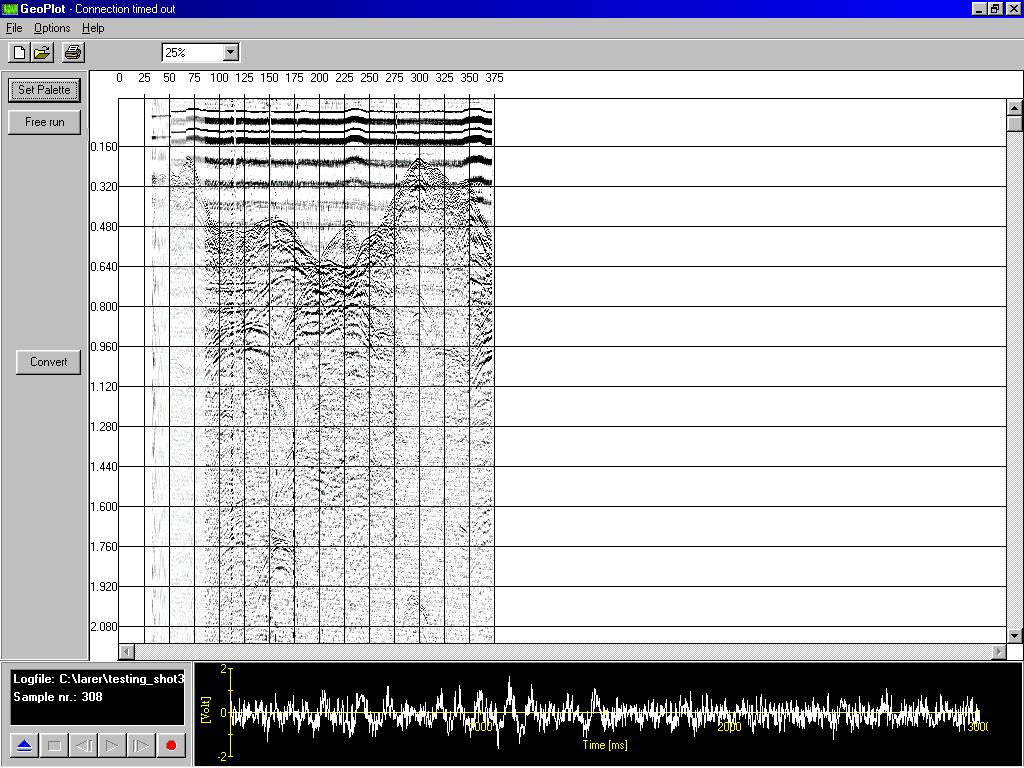Open the Help menu

93,28
